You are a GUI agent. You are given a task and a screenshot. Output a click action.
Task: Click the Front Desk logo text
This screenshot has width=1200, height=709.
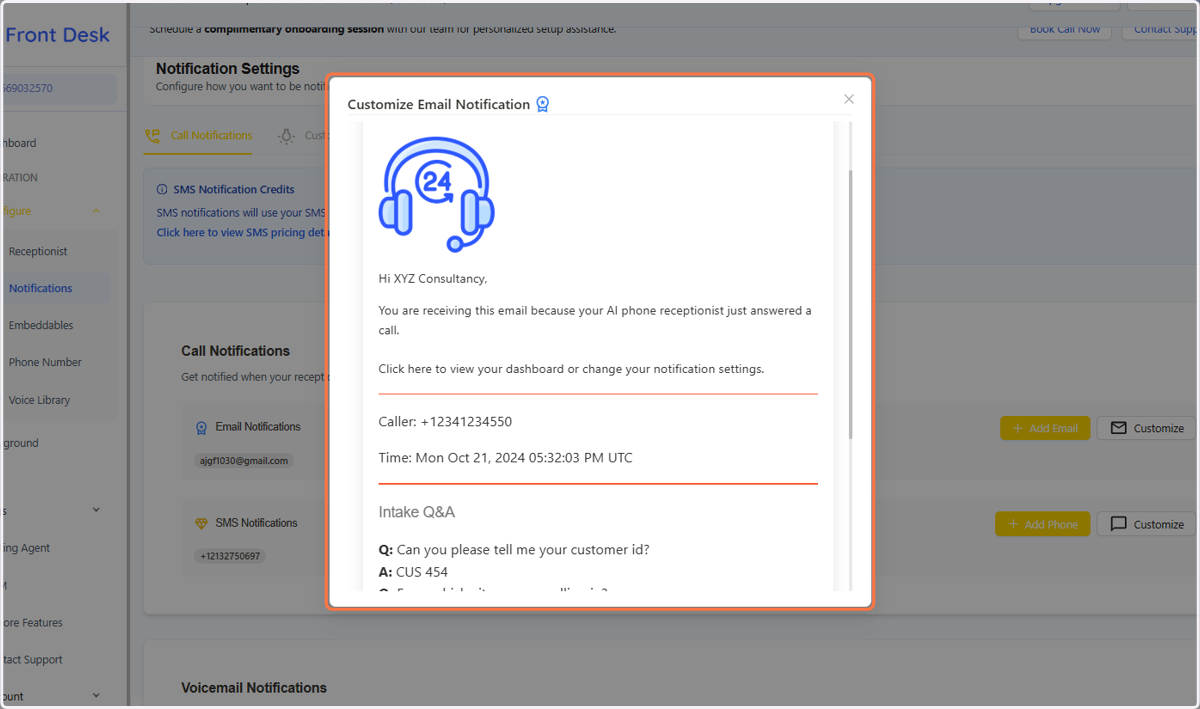[56, 35]
